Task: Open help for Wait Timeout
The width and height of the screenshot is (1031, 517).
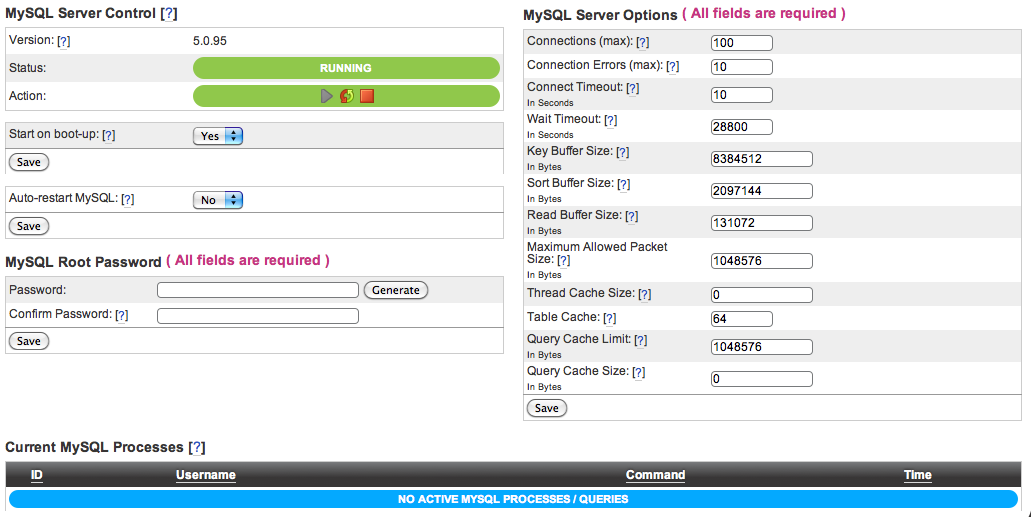Action: tap(610, 120)
